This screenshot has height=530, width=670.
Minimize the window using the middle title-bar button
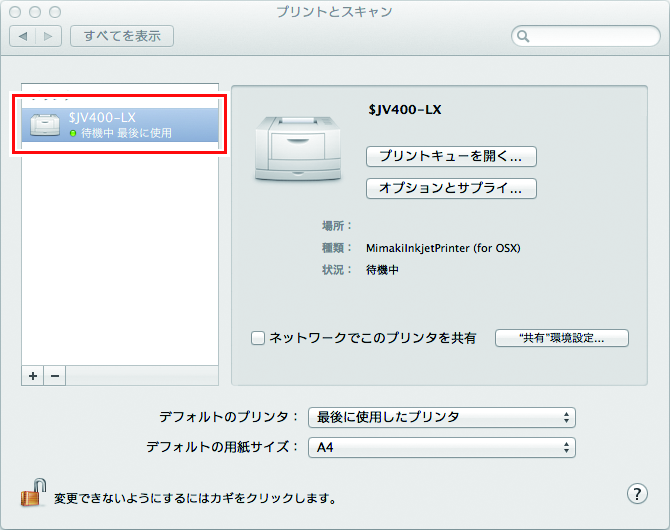(x=34, y=12)
